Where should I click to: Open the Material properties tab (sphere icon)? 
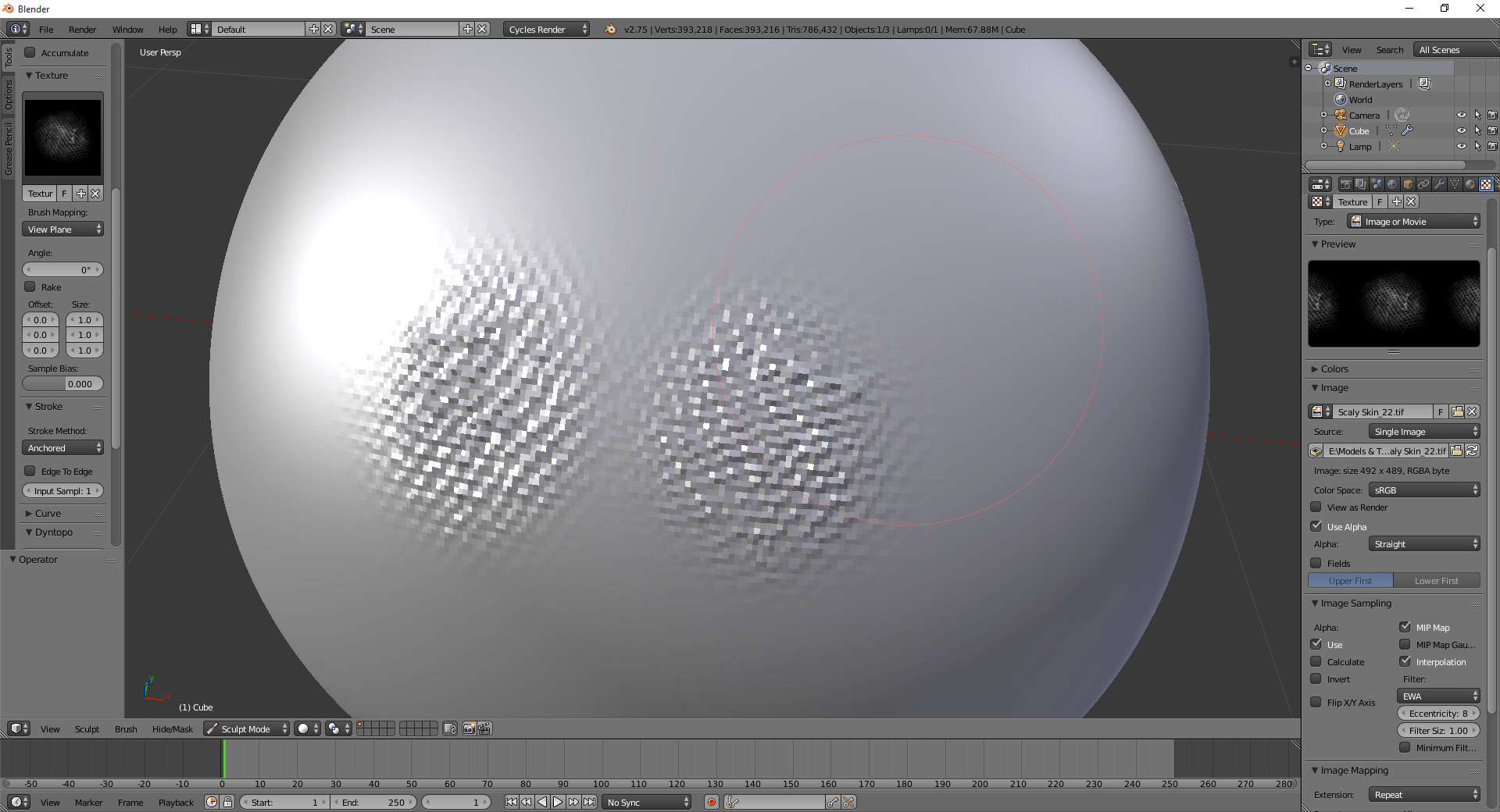(1470, 184)
